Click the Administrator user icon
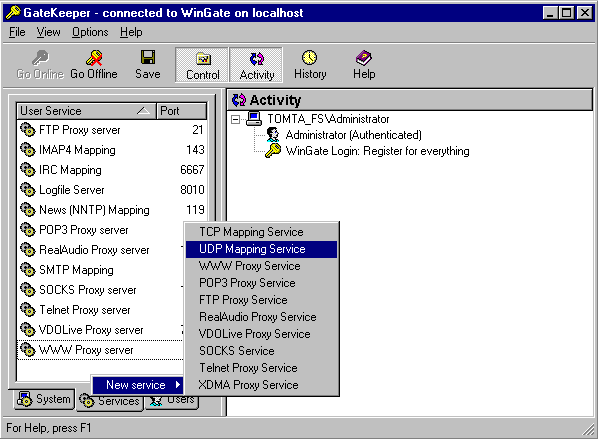The width and height of the screenshot is (598, 439). 273,135
